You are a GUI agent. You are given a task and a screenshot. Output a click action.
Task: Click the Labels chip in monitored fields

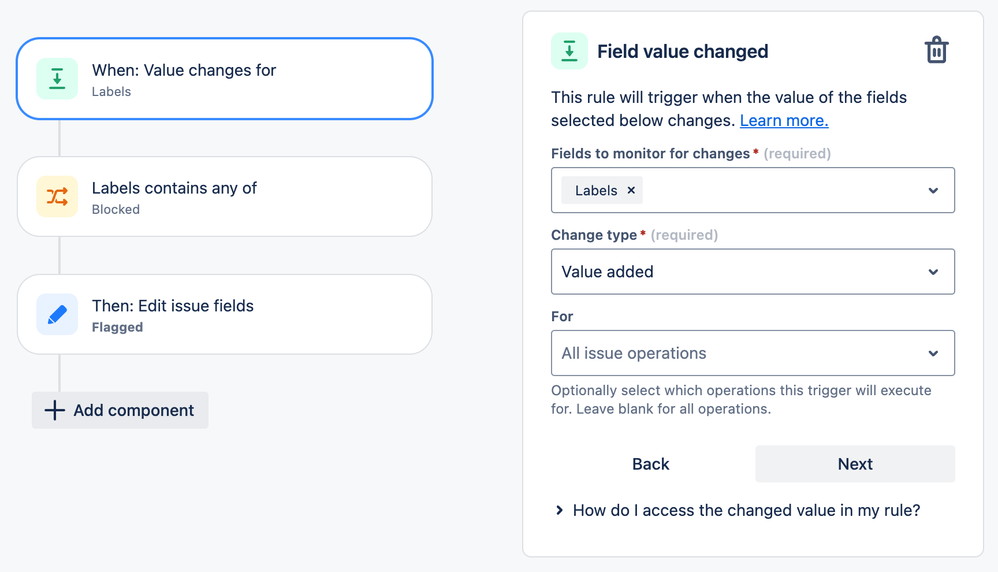596,190
